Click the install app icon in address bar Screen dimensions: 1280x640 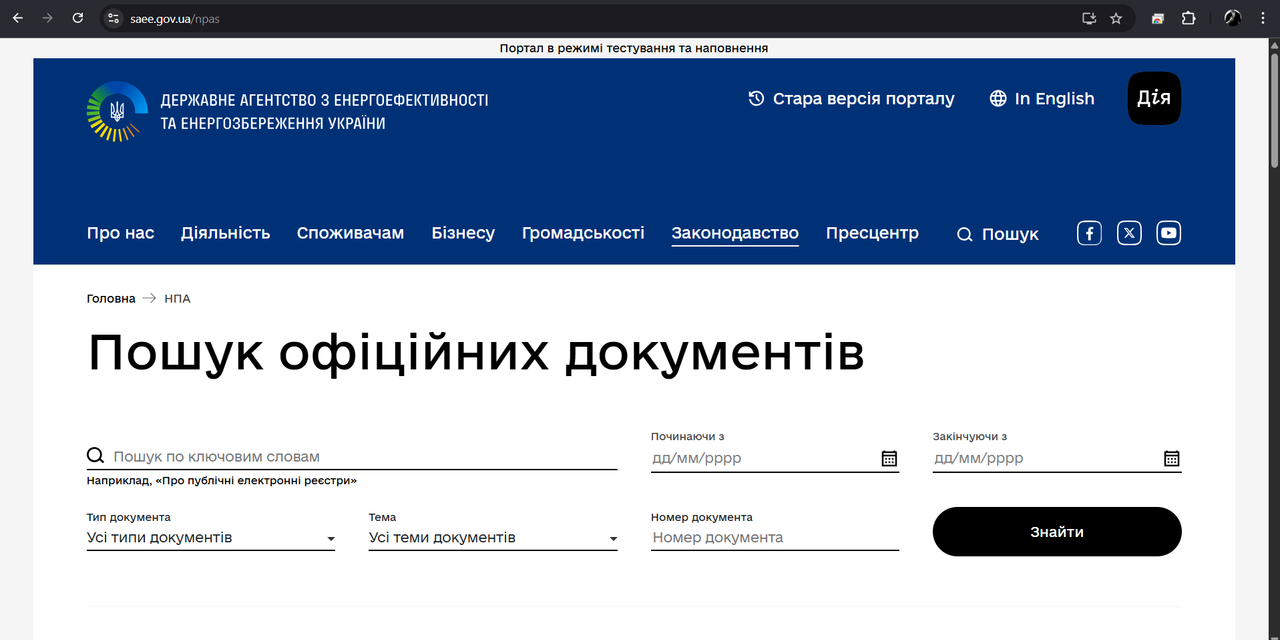1089,18
